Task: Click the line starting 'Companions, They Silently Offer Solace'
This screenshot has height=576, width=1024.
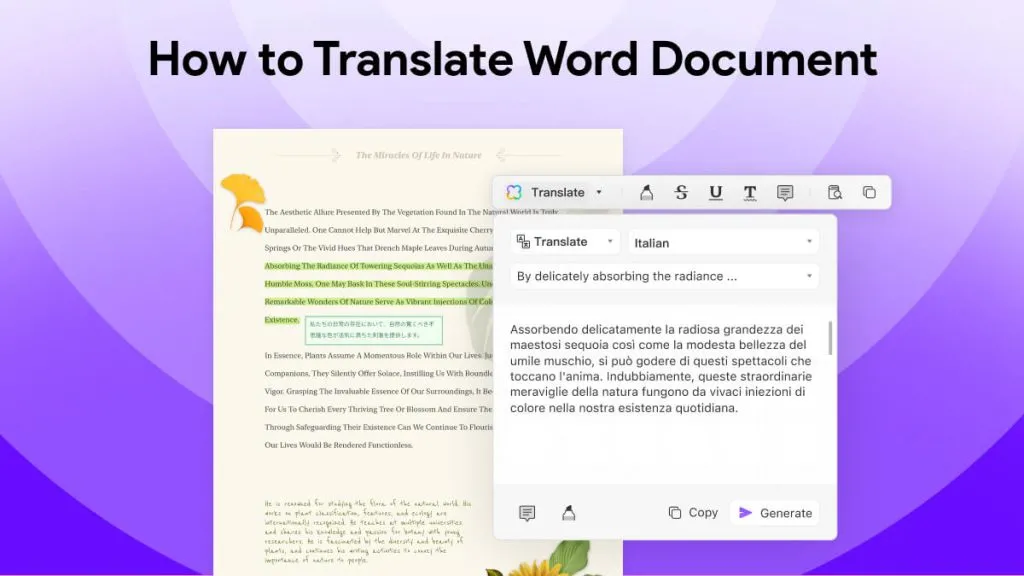Action: coord(378,374)
